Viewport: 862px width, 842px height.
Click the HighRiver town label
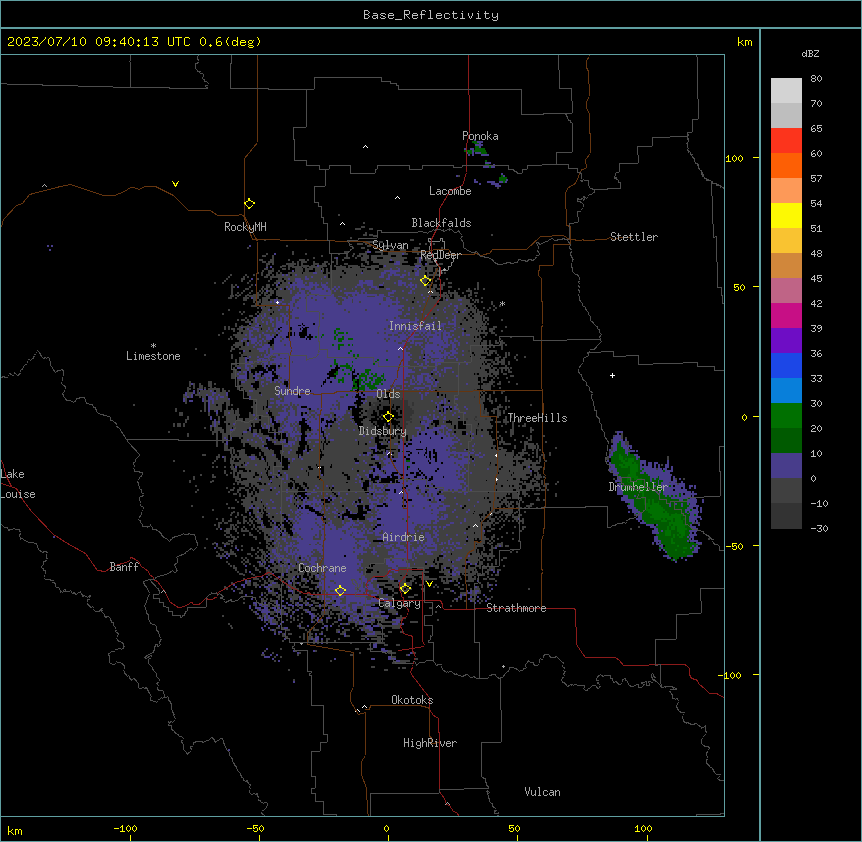click(430, 743)
